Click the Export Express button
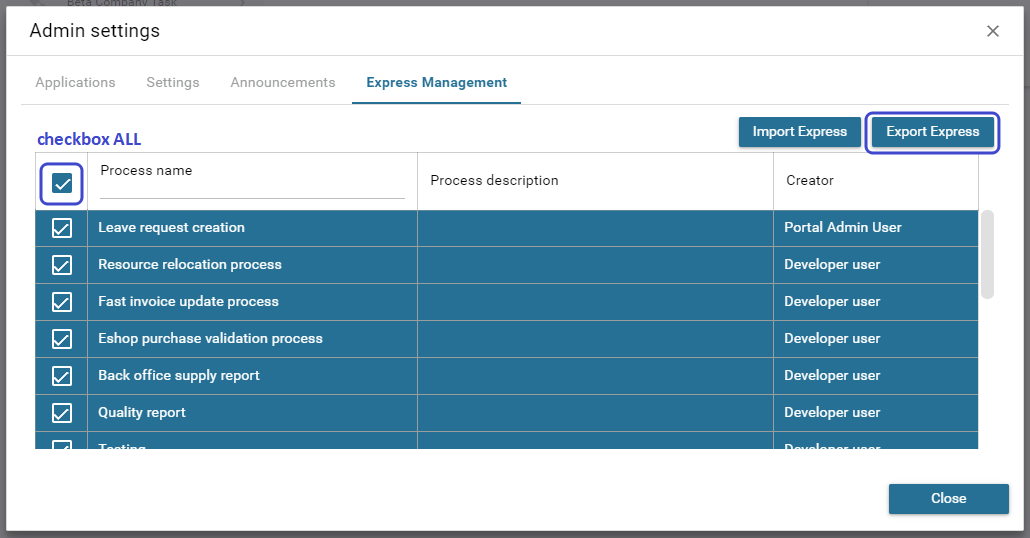 click(932, 132)
